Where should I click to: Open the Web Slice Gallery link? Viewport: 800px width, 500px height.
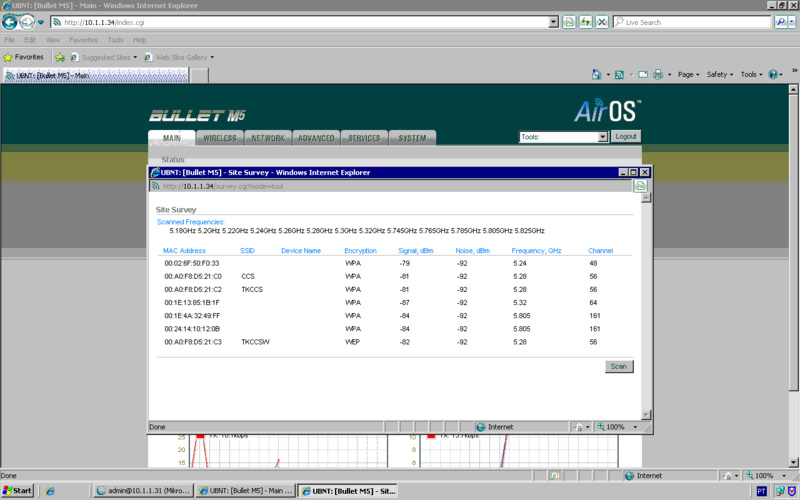[179, 57]
